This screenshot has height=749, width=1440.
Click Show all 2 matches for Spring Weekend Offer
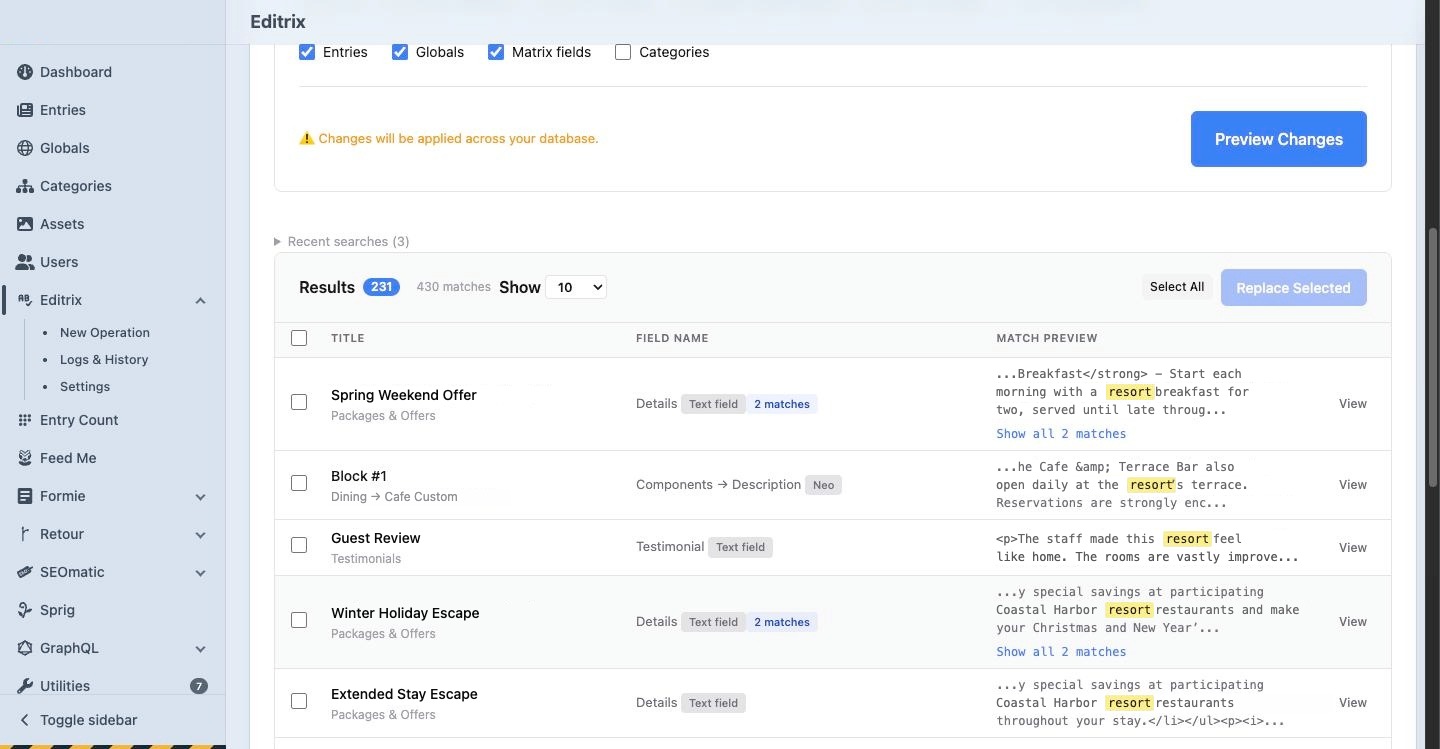point(1061,434)
